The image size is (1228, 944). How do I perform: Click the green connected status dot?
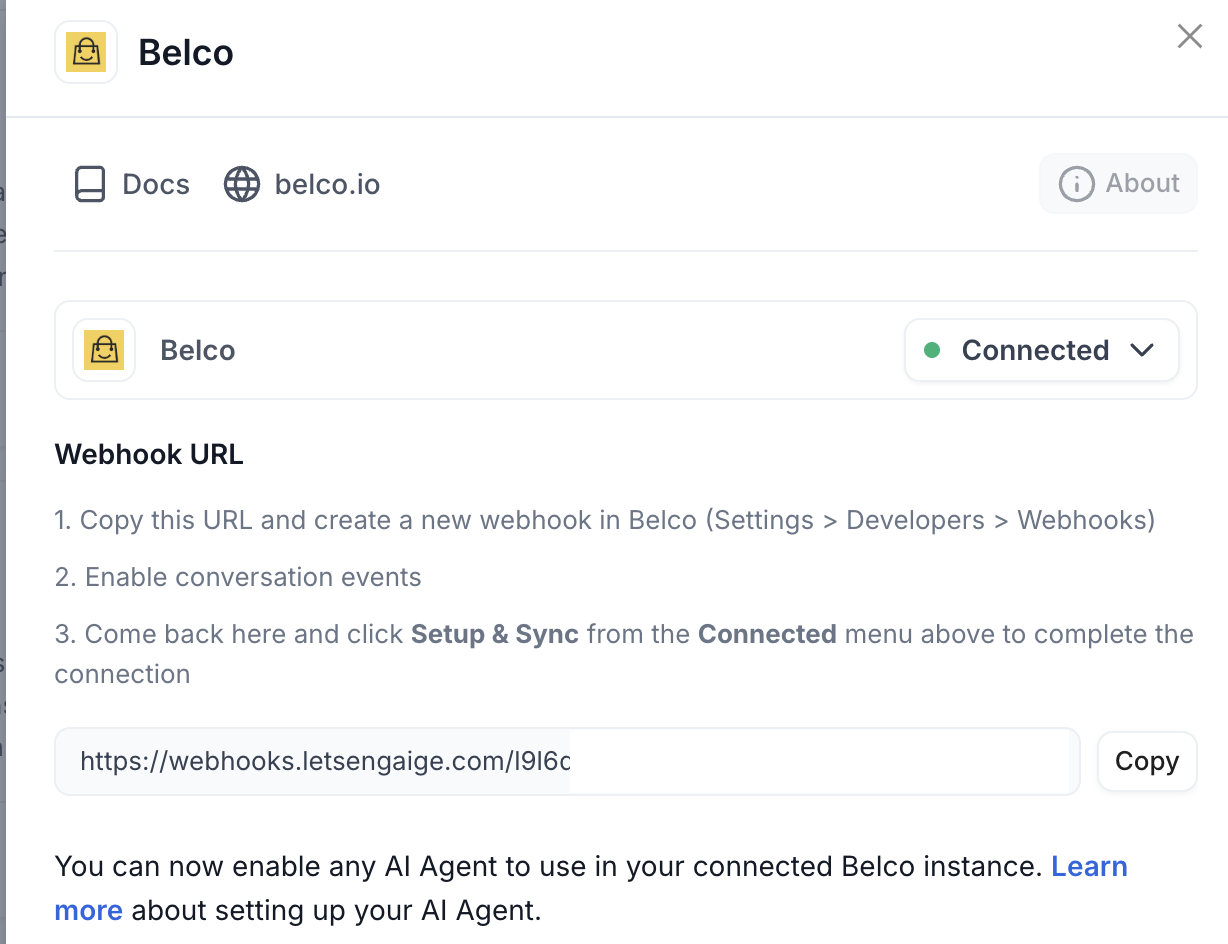pyautogui.click(x=932, y=350)
